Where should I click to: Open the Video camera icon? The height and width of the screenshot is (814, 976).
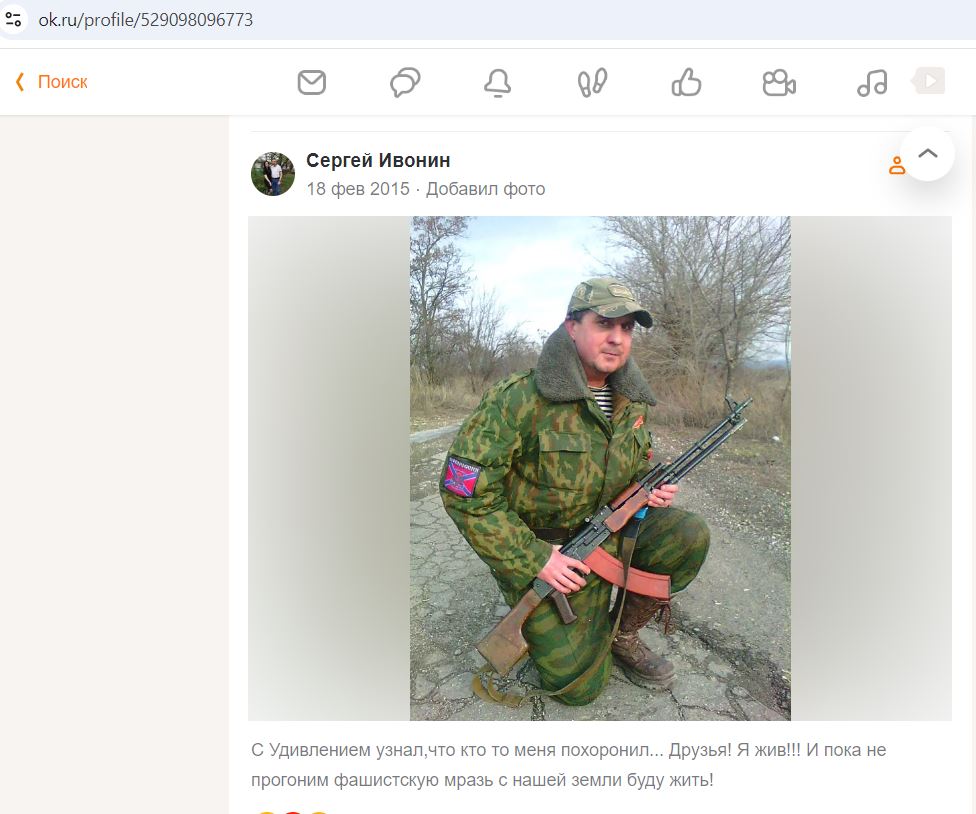coord(779,83)
